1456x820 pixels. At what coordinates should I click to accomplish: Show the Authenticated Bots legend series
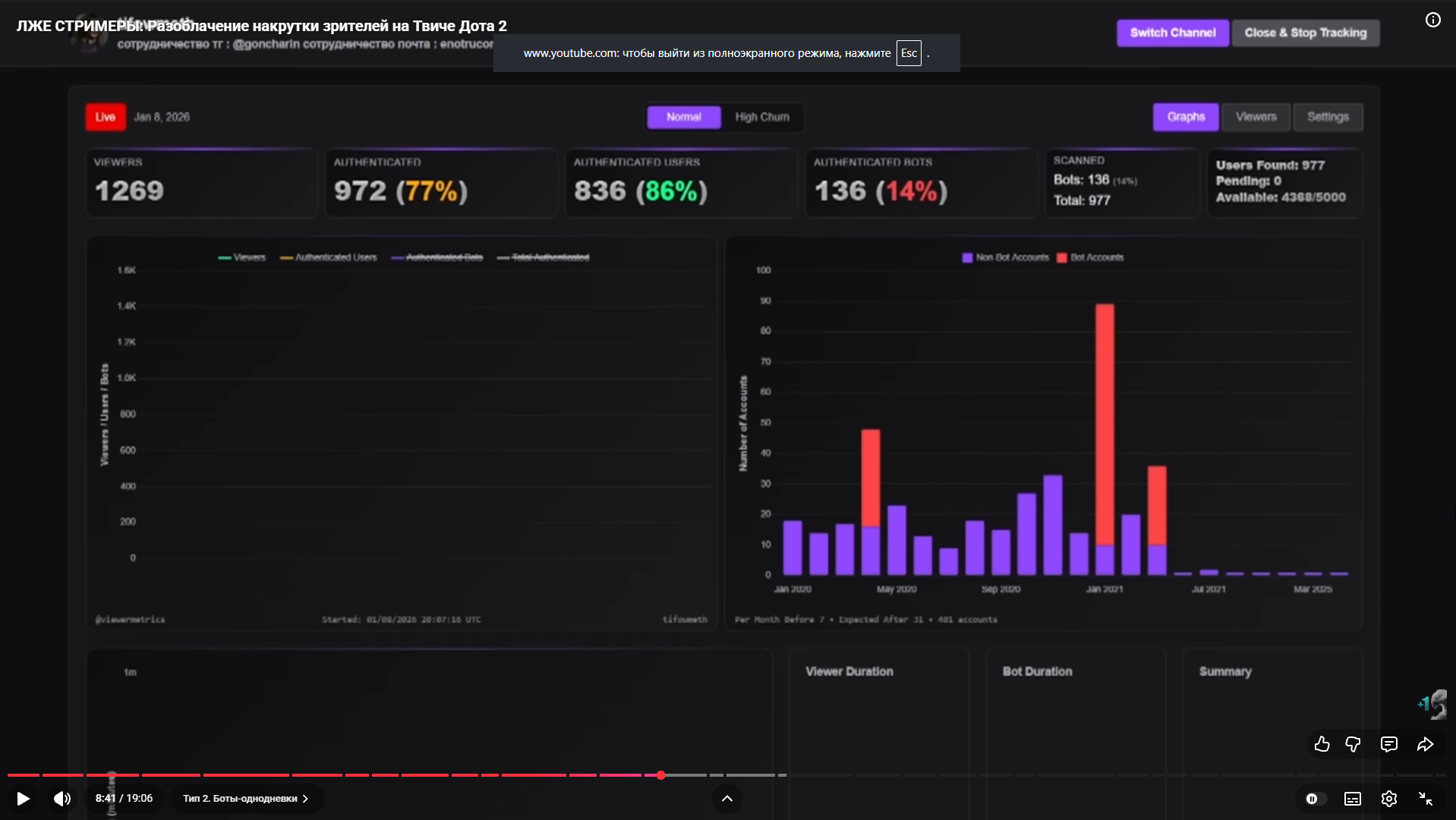[437, 257]
